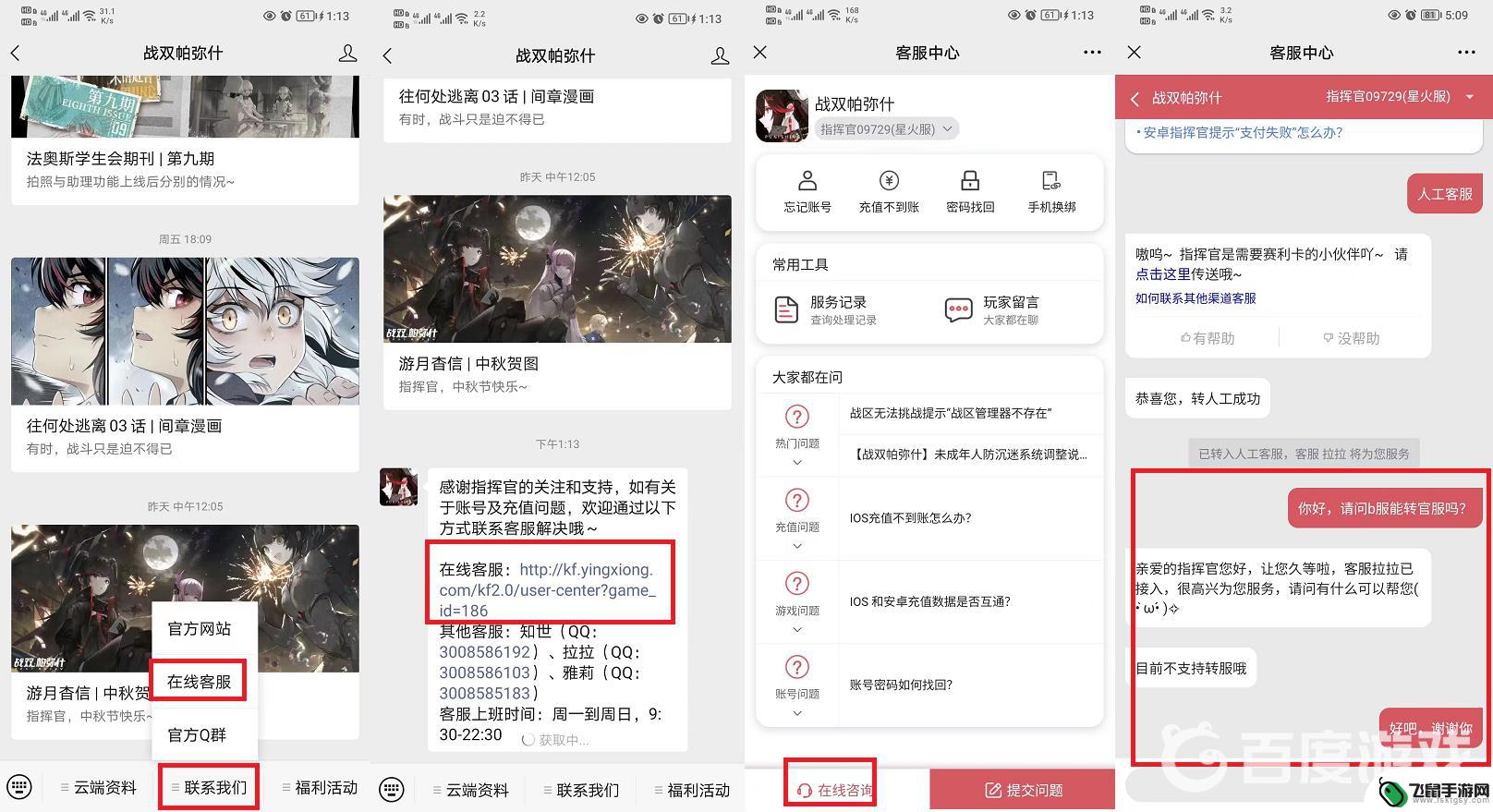
Task: Expand 指挥官09729(星火服) dropdown in chat header
Action: tap(1401, 96)
